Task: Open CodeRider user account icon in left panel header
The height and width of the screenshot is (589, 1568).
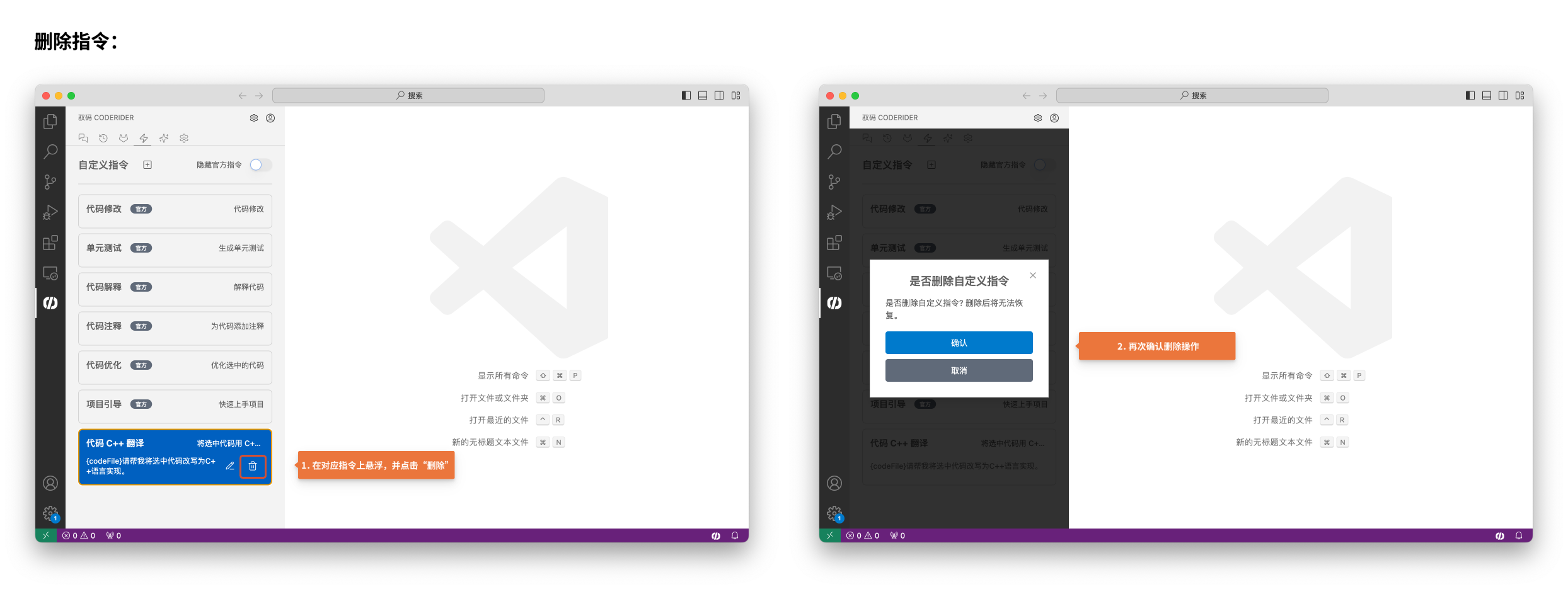Action: click(x=270, y=118)
